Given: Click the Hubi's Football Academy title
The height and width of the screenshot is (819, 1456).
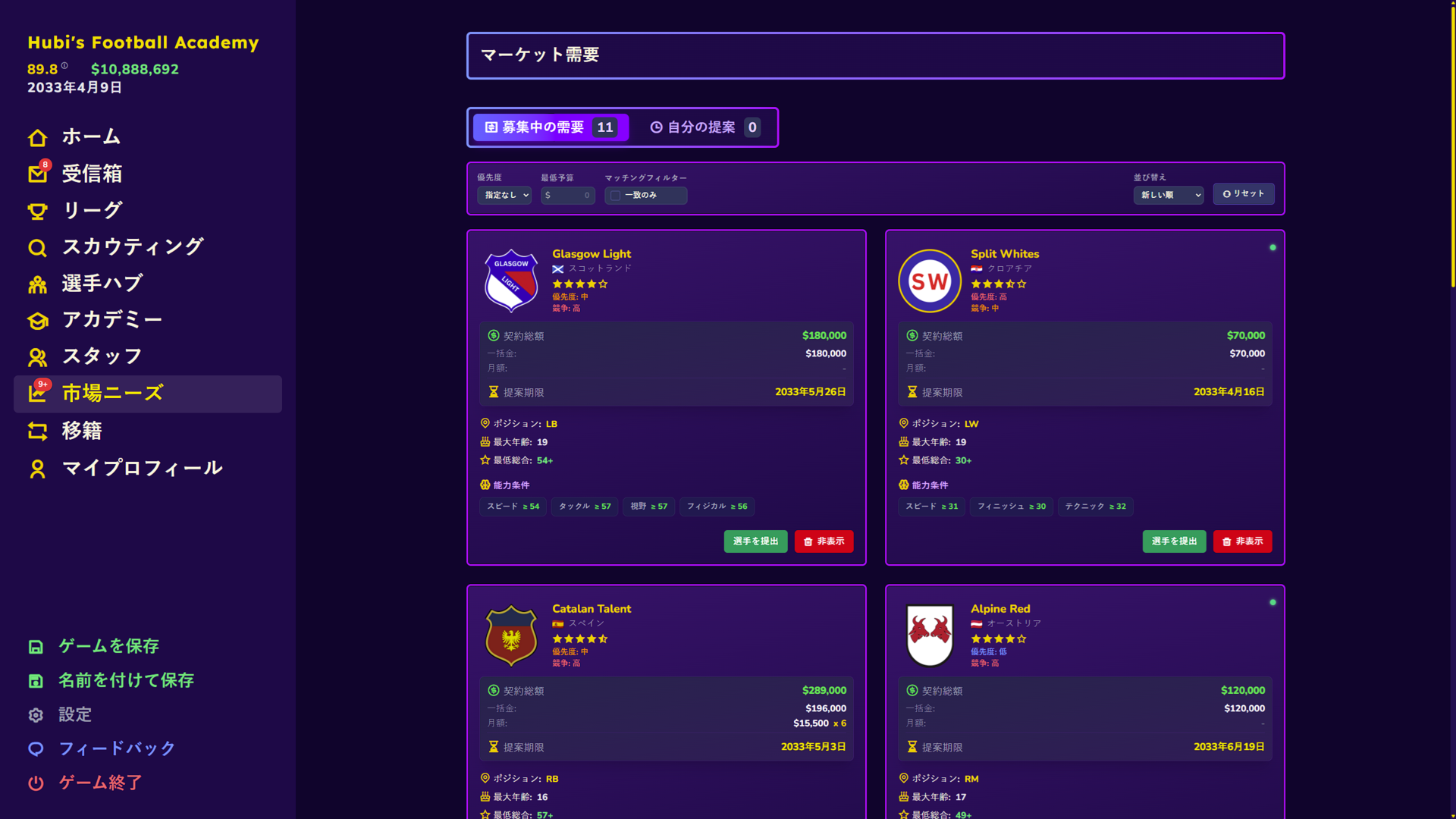Looking at the screenshot, I should tap(143, 42).
